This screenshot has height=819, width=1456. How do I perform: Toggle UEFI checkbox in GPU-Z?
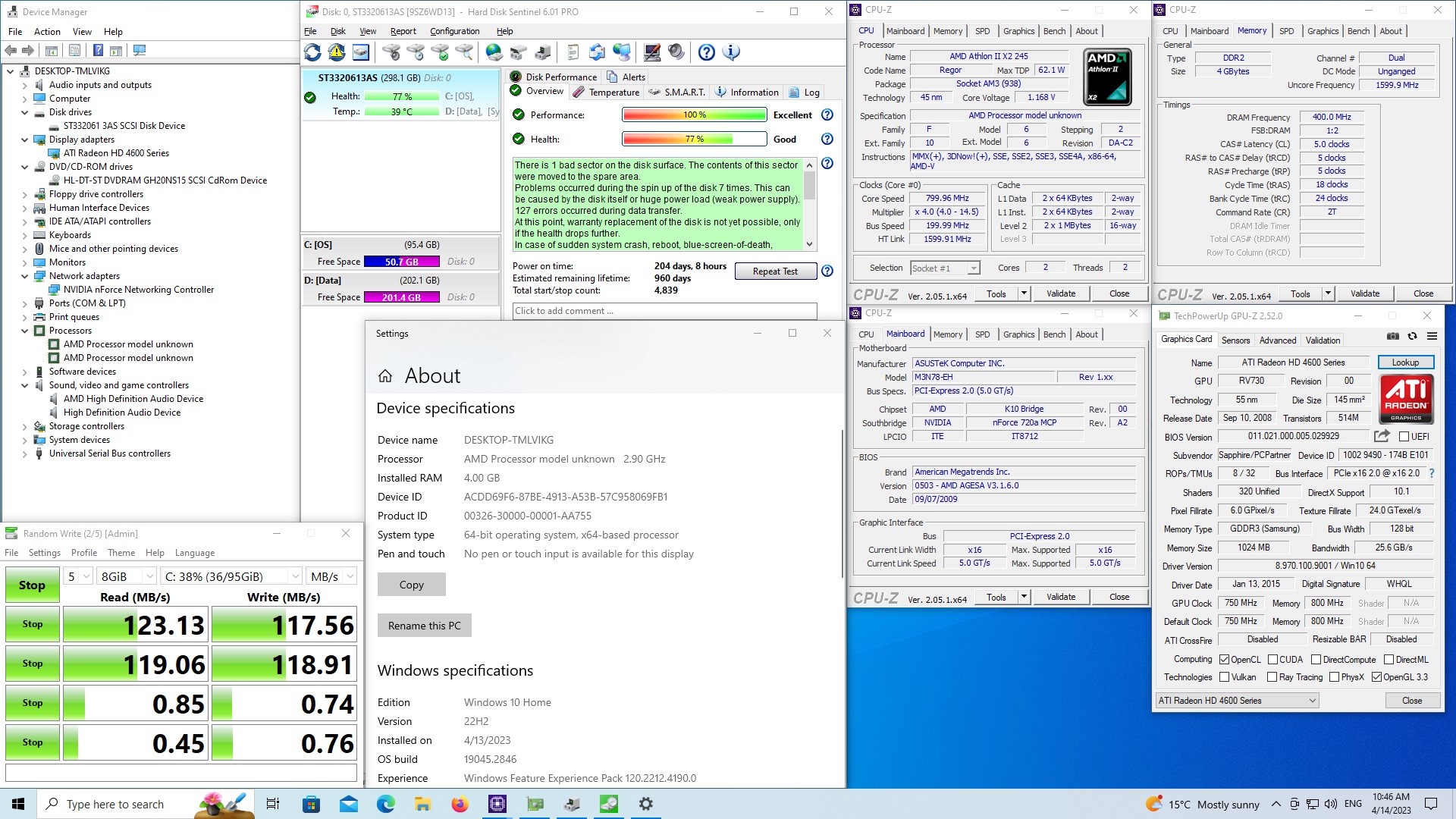click(x=1404, y=437)
